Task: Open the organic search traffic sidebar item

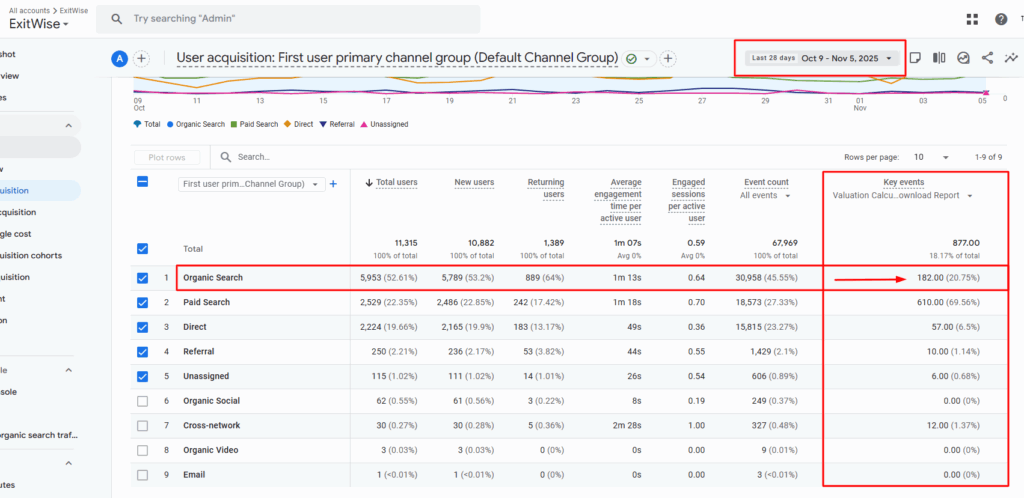Action: tap(39, 435)
